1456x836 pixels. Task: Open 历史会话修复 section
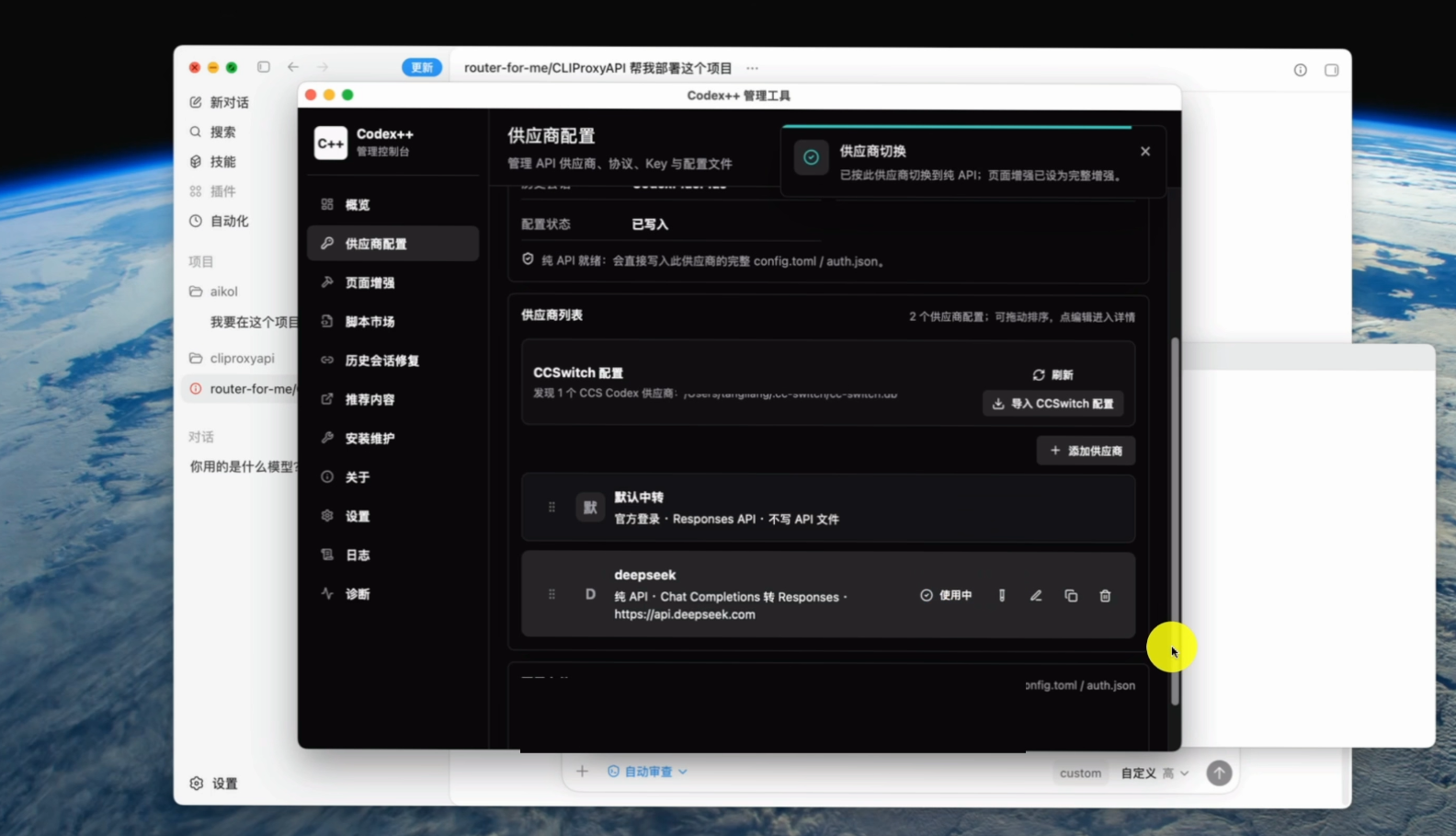(x=392, y=361)
